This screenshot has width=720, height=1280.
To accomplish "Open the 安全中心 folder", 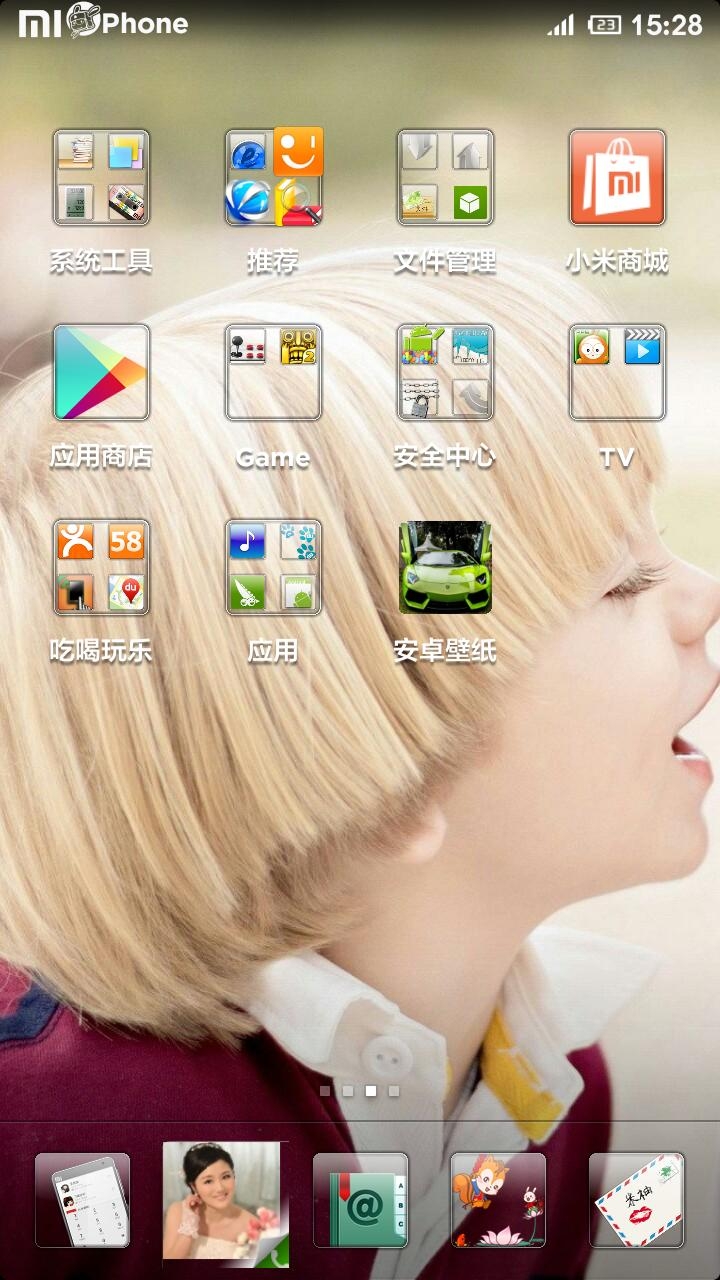I will click(445, 372).
